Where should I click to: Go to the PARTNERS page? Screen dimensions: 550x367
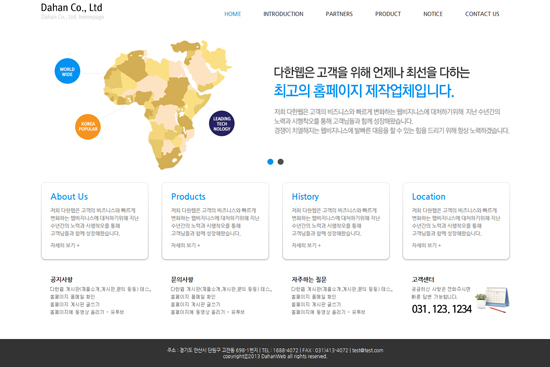tap(339, 14)
